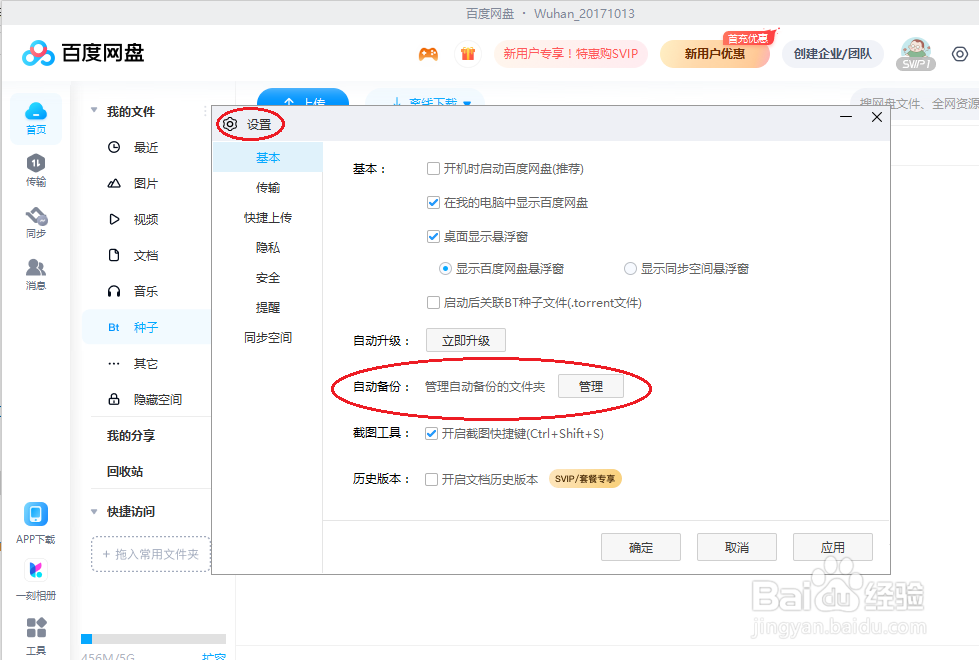This screenshot has width=979, height=660.
Task: Click the APP下载 icon
Action: [36, 523]
